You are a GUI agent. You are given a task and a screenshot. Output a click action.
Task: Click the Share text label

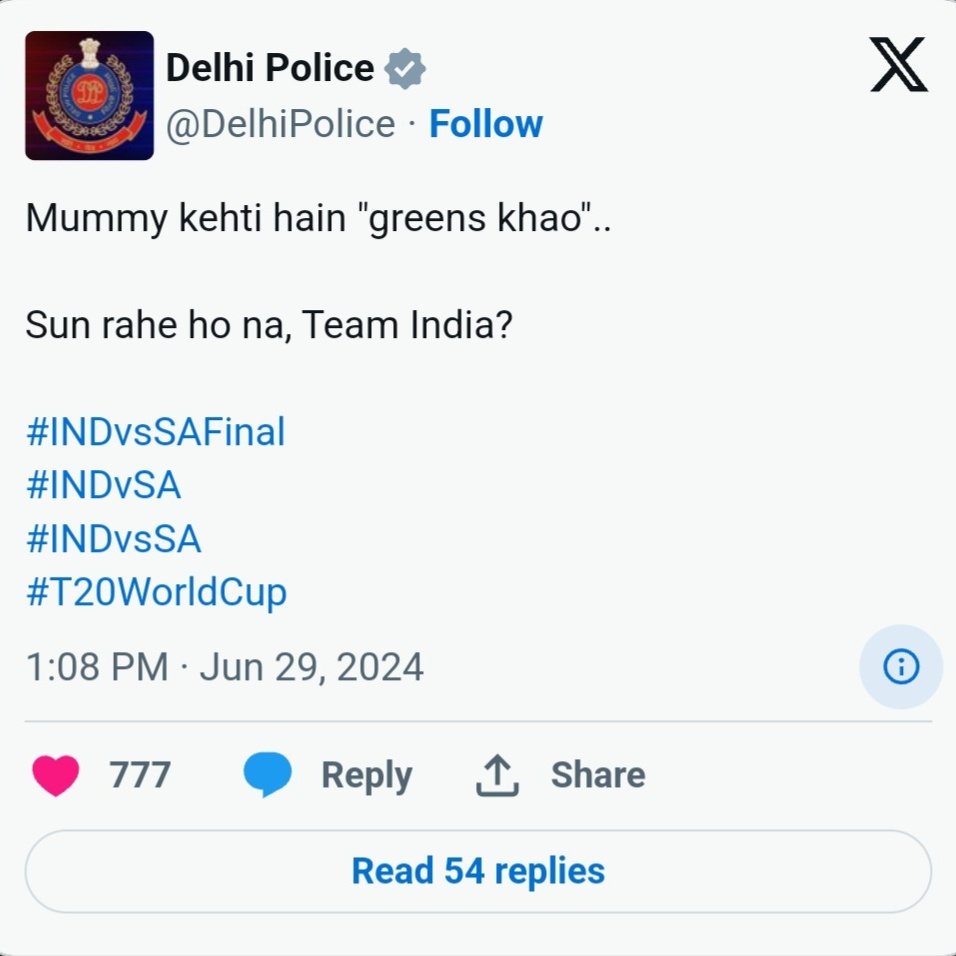597,775
